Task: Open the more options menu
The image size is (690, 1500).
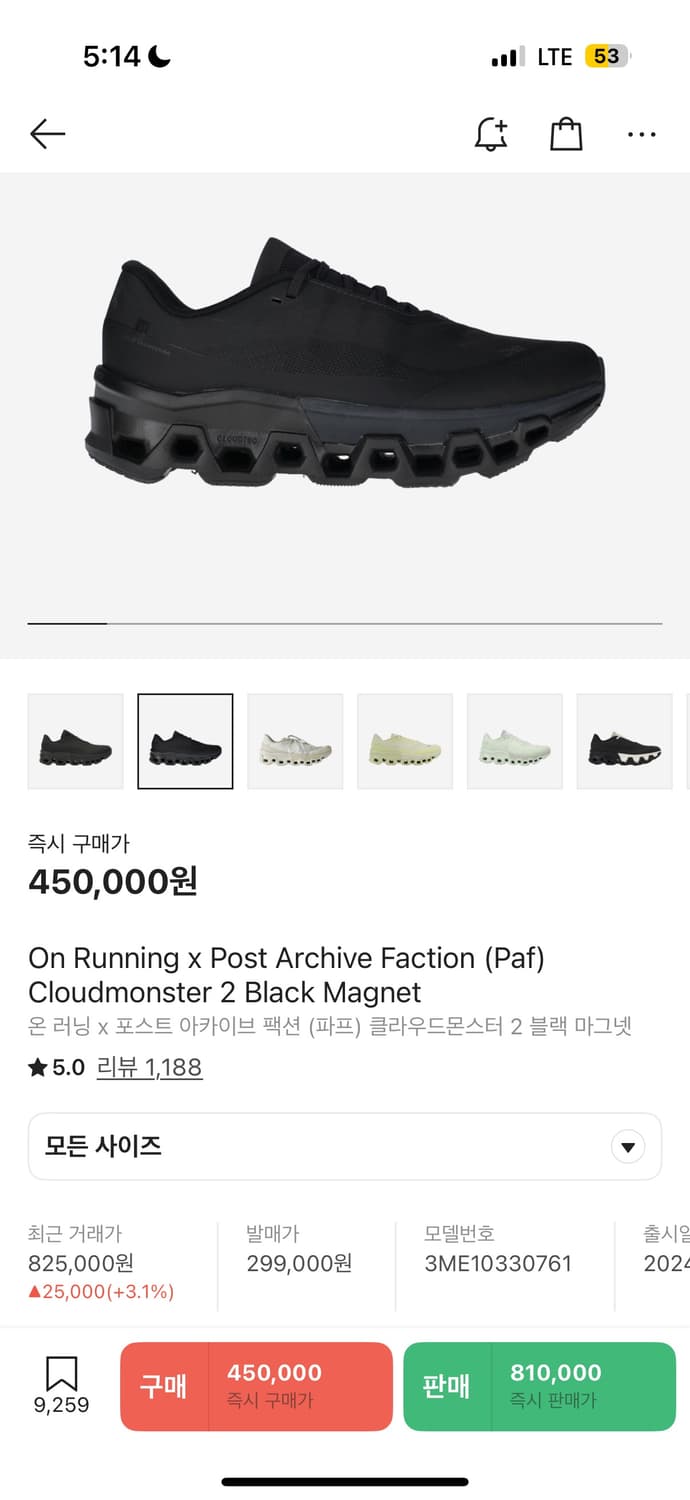Action: click(x=641, y=133)
